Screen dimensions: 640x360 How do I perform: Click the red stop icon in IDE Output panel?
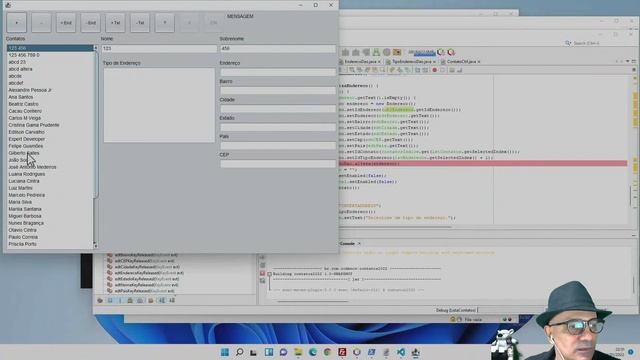coord(262,273)
